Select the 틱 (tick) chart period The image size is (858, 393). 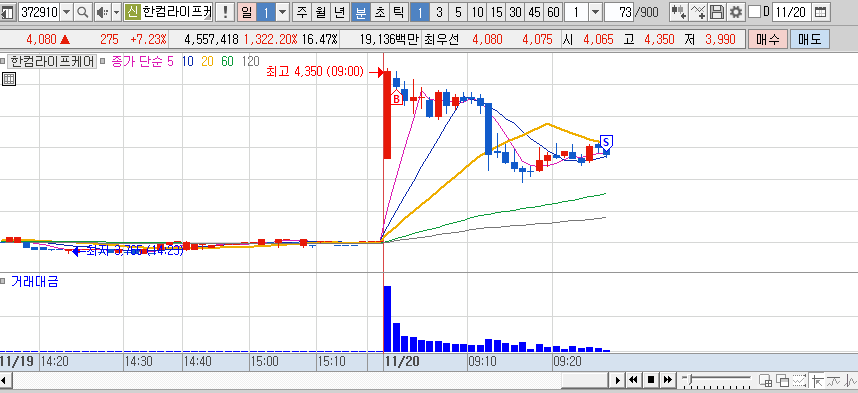(398, 11)
